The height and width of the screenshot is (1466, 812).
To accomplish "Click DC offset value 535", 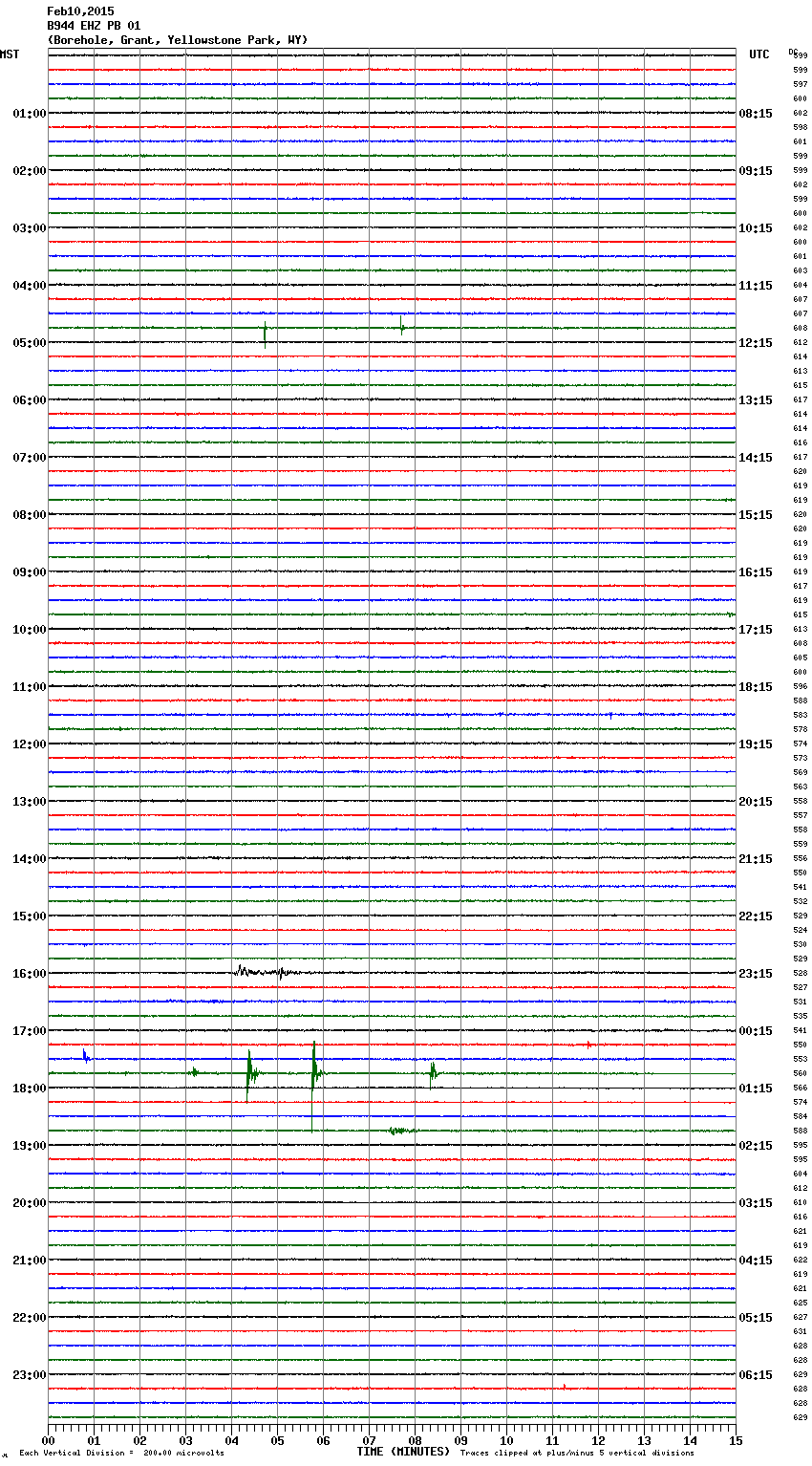I will point(801,1016).
